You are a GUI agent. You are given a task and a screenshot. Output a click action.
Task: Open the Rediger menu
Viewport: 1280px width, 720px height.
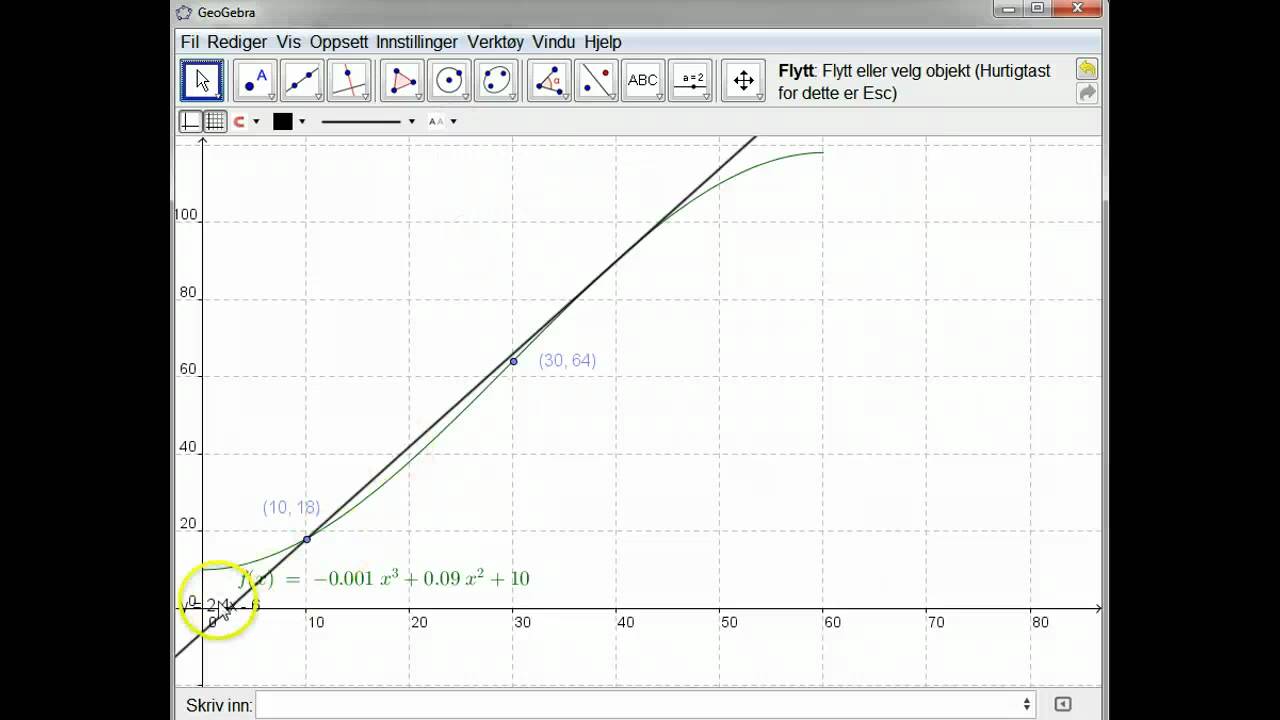[237, 42]
